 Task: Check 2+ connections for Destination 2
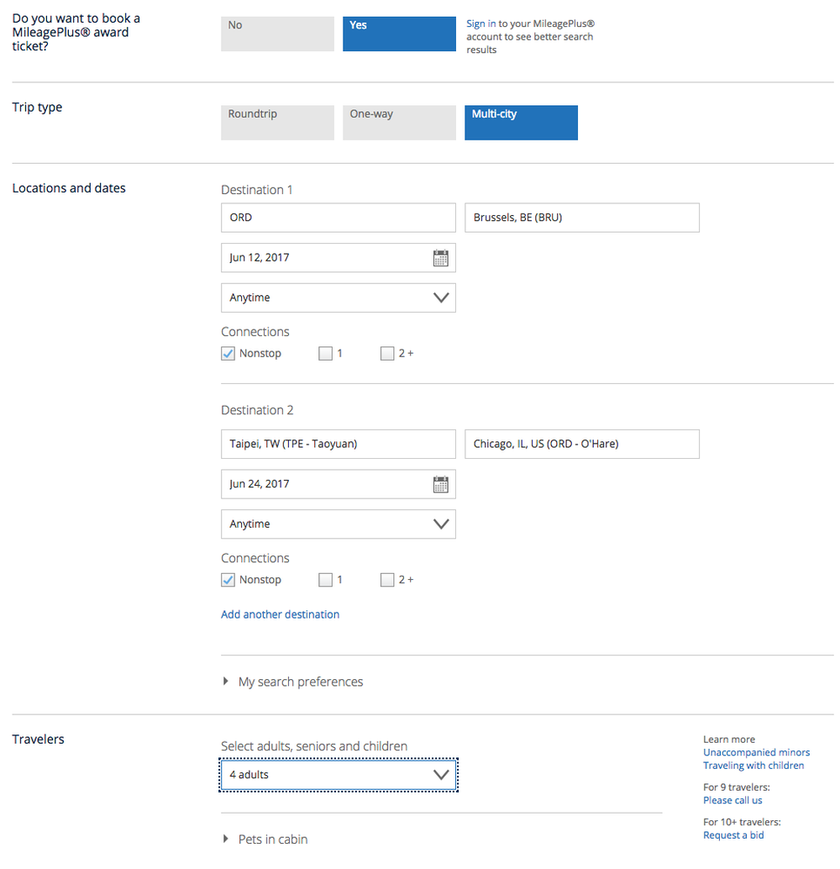pos(387,580)
